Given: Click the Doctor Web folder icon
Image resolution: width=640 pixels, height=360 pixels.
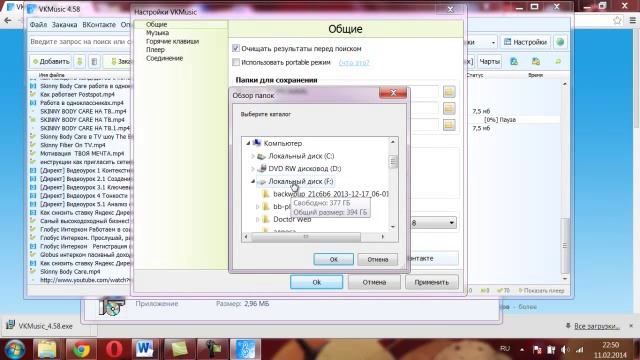Looking at the screenshot, I should click(266, 219).
